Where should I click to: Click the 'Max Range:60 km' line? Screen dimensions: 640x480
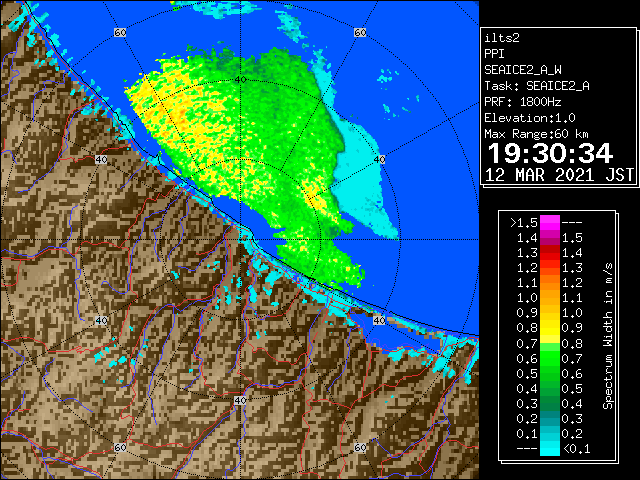(x=536, y=134)
